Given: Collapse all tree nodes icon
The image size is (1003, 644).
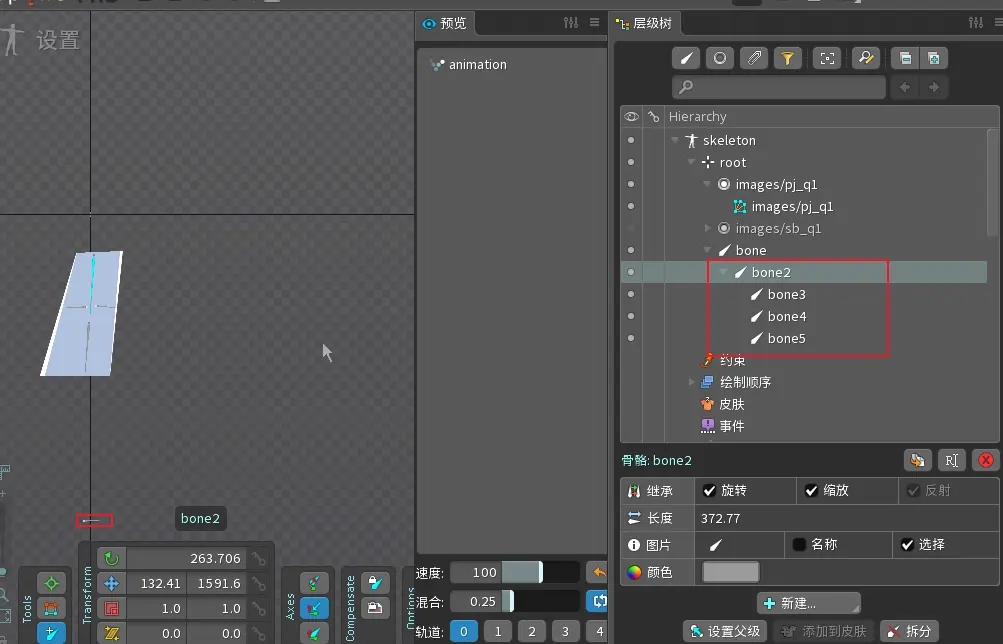Looking at the screenshot, I should point(905,59).
